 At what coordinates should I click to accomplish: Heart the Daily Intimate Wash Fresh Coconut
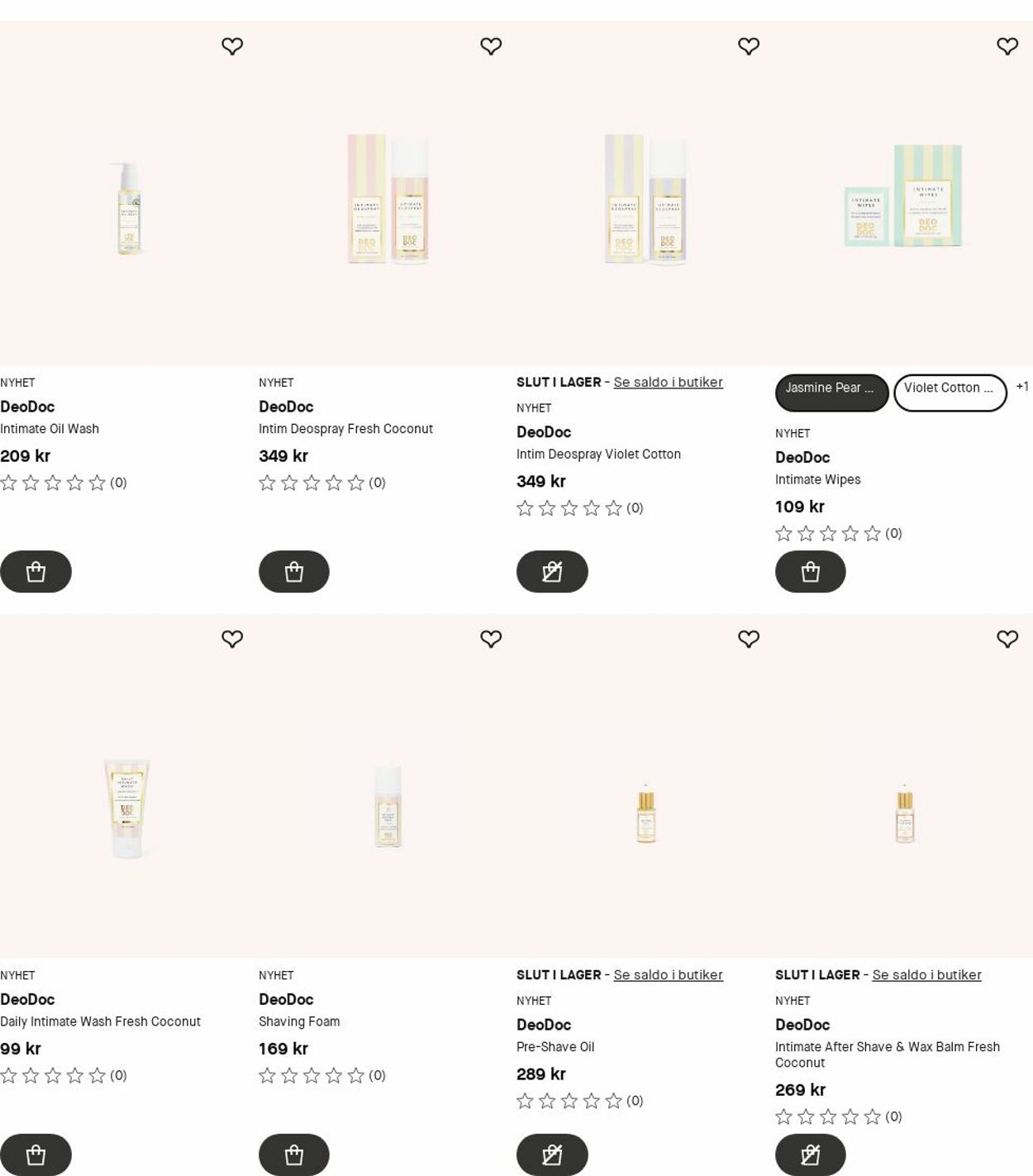point(232,639)
